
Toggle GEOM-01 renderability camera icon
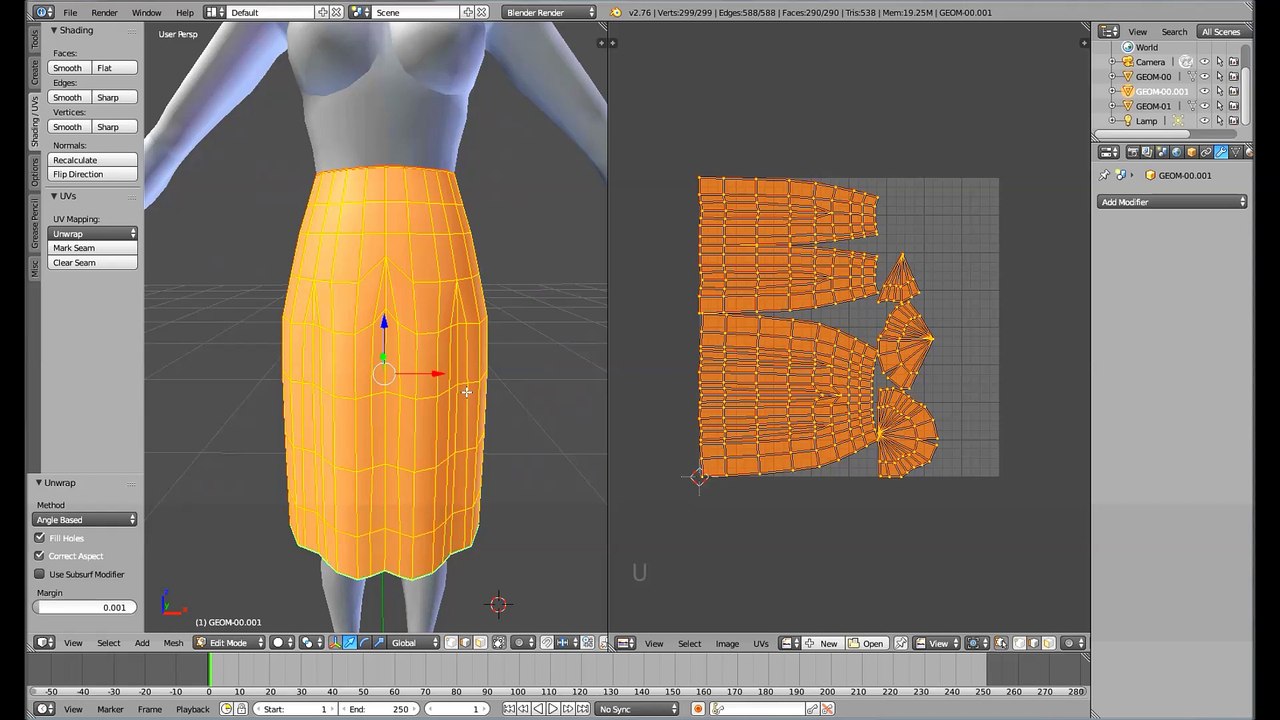pos(1234,106)
